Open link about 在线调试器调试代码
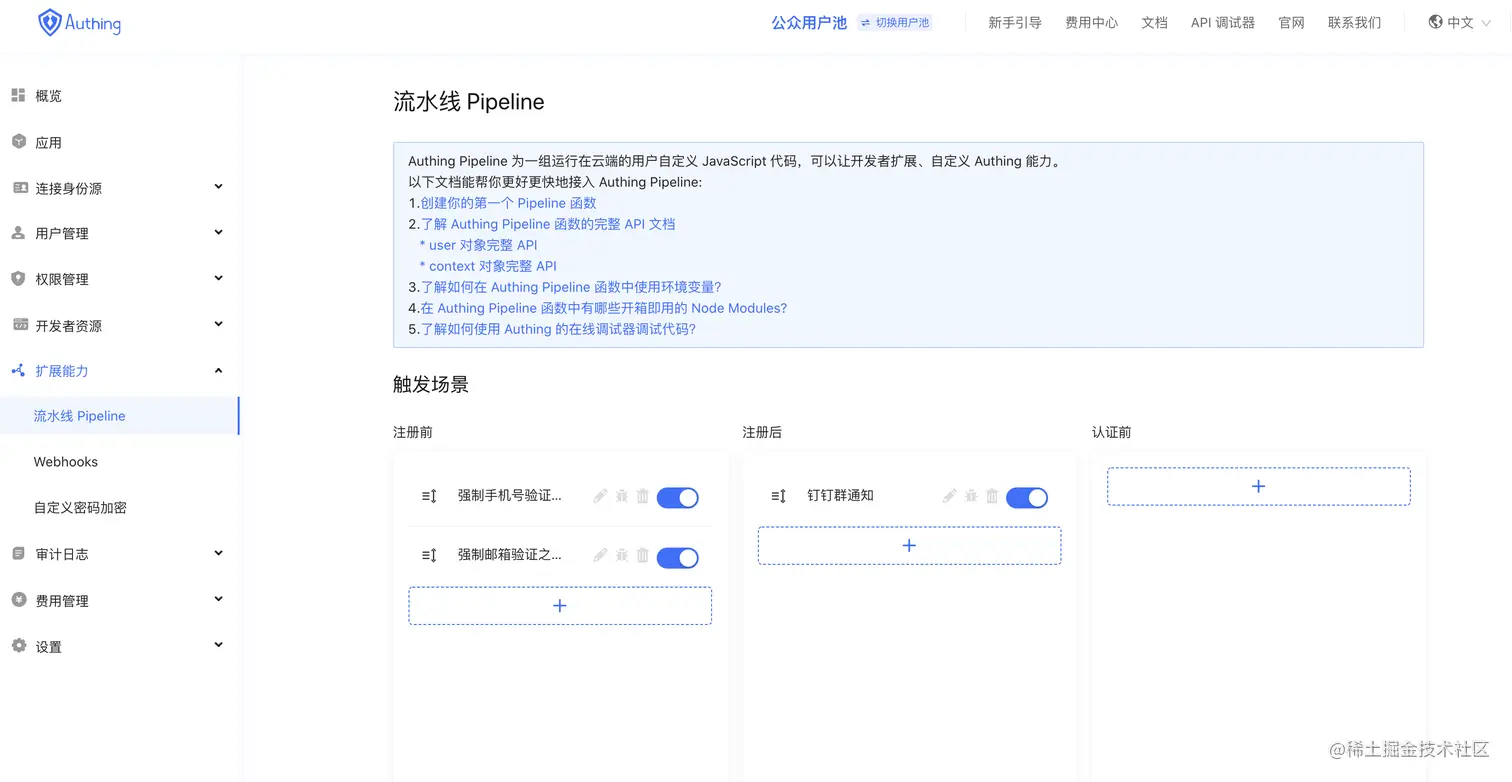 click(558, 329)
